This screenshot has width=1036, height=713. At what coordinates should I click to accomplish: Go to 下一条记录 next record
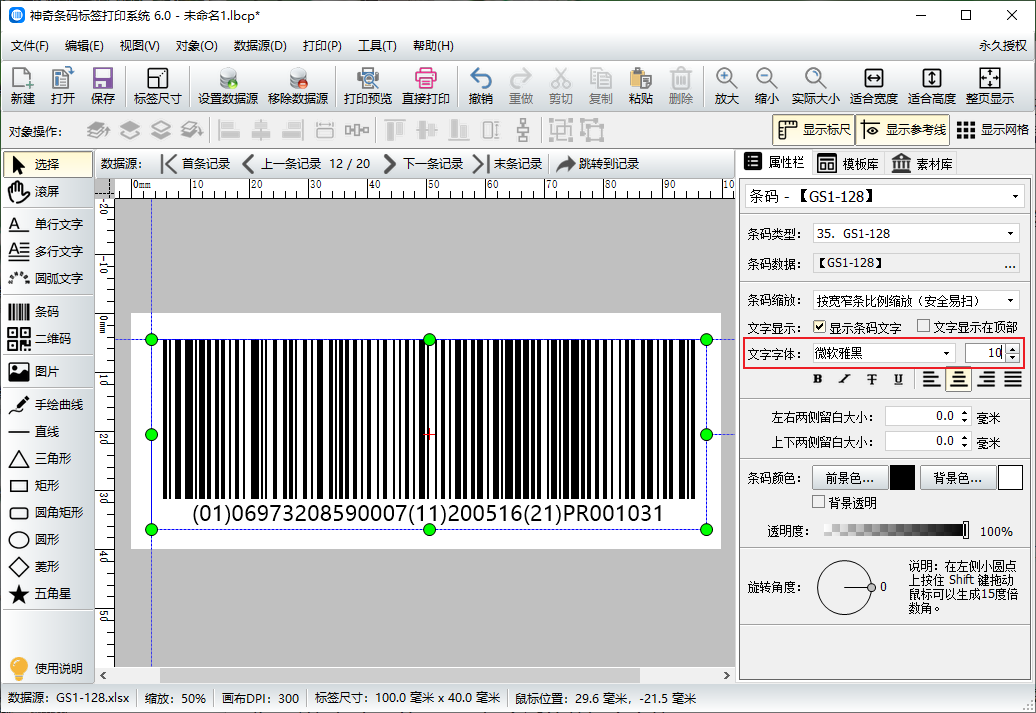[424, 164]
